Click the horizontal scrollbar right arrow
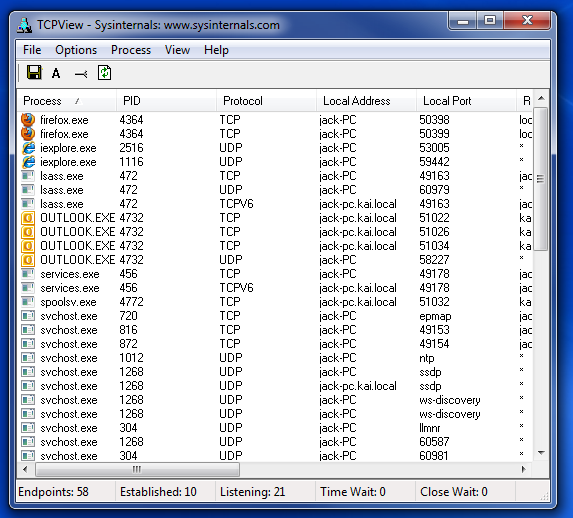The image size is (573, 518). tap(524, 469)
